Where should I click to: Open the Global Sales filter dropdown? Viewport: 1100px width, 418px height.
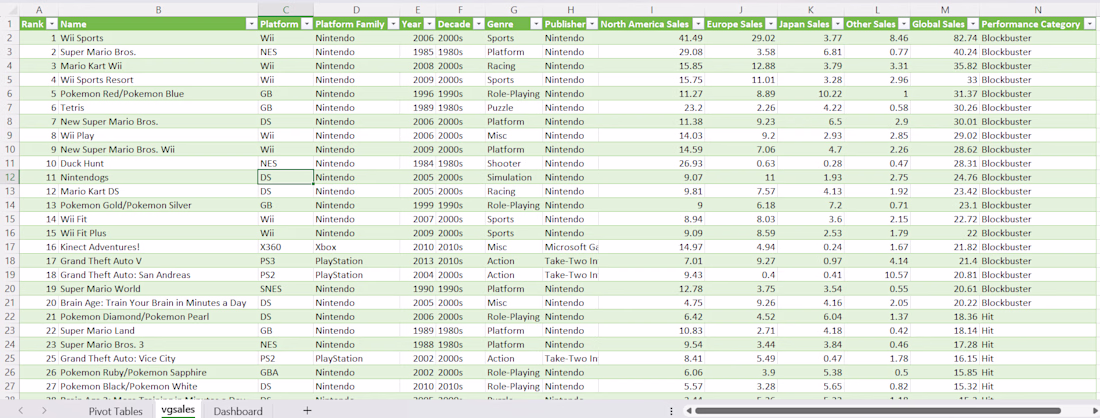972,24
